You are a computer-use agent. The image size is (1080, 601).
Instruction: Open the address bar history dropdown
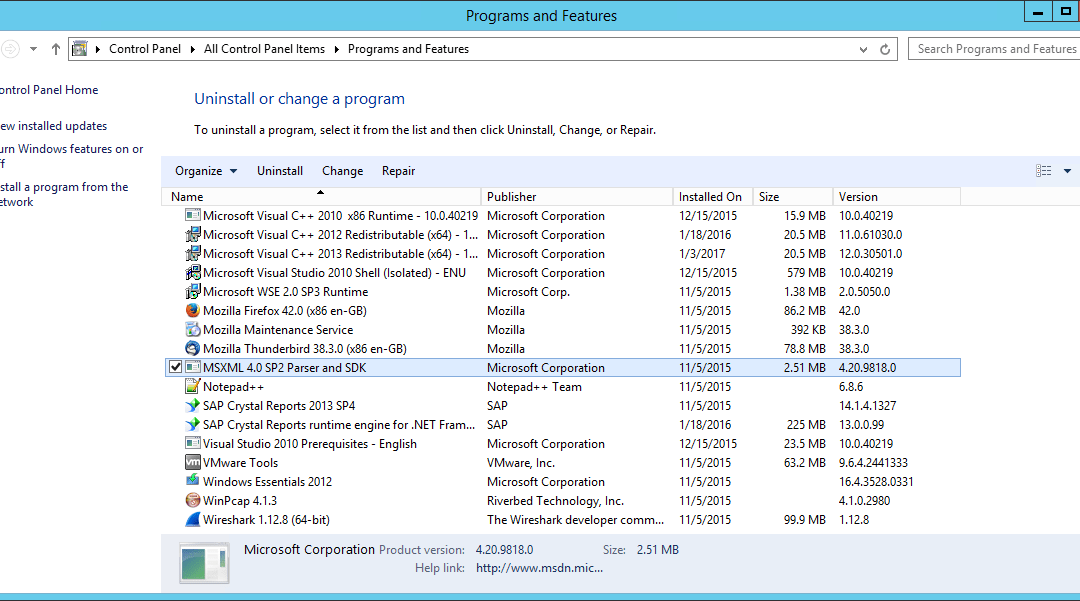(863, 50)
